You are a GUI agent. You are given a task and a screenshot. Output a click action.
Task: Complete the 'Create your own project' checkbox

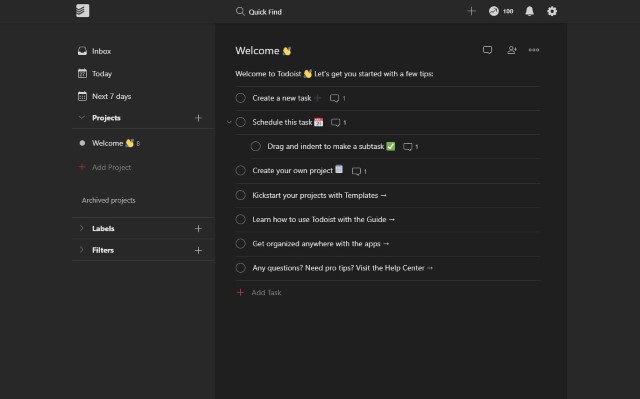pyautogui.click(x=240, y=170)
